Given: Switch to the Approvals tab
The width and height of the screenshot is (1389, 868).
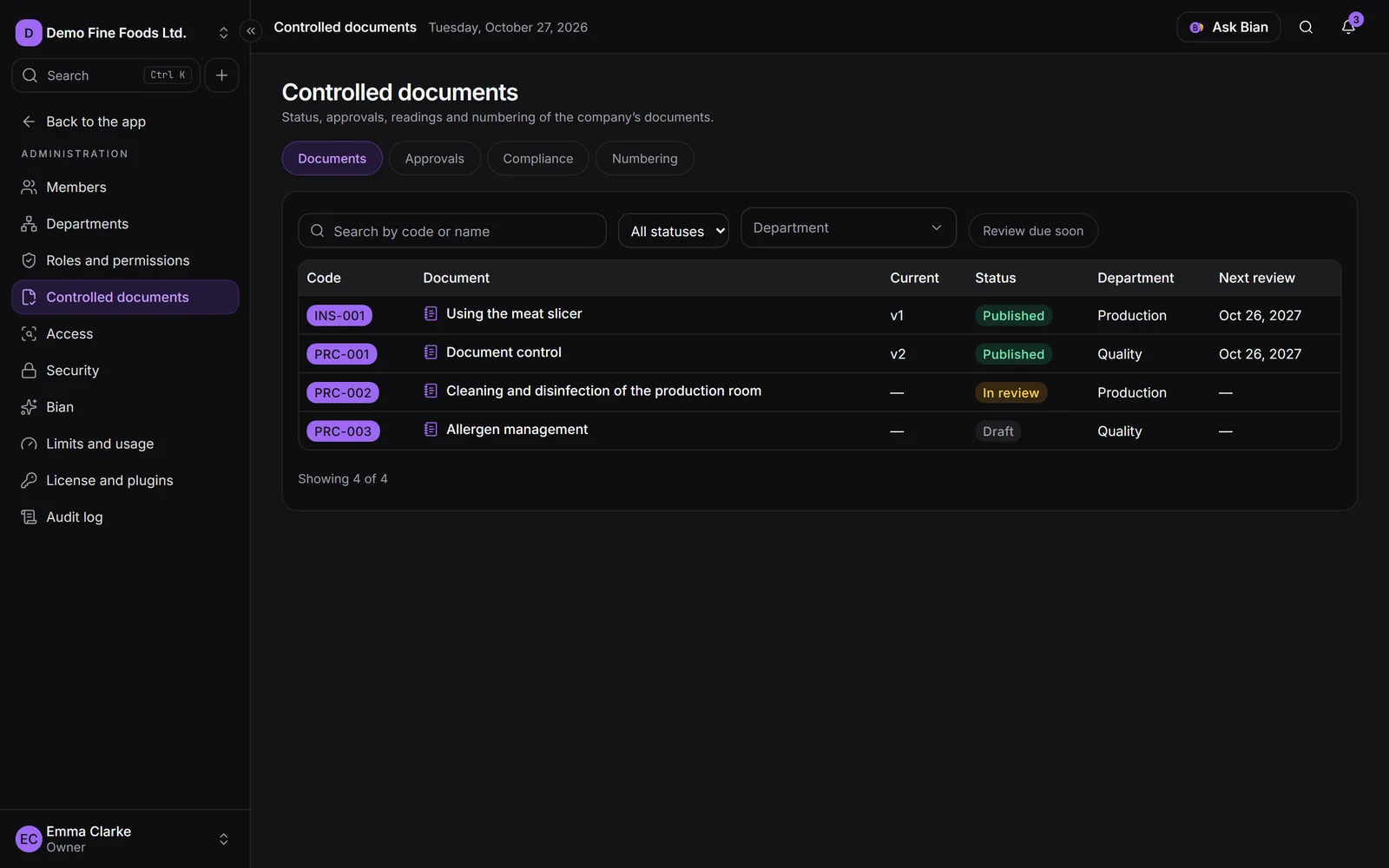Looking at the screenshot, I should (x=434, y=158).
